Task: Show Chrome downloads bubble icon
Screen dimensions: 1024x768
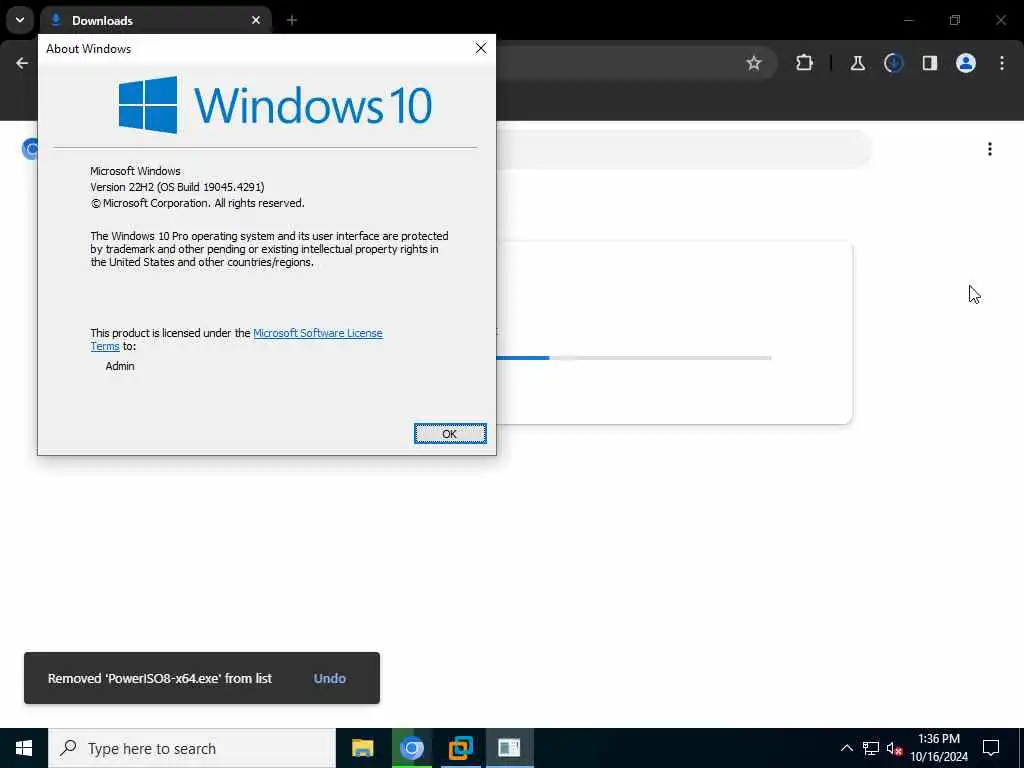Action: click(x=893, y=63)
